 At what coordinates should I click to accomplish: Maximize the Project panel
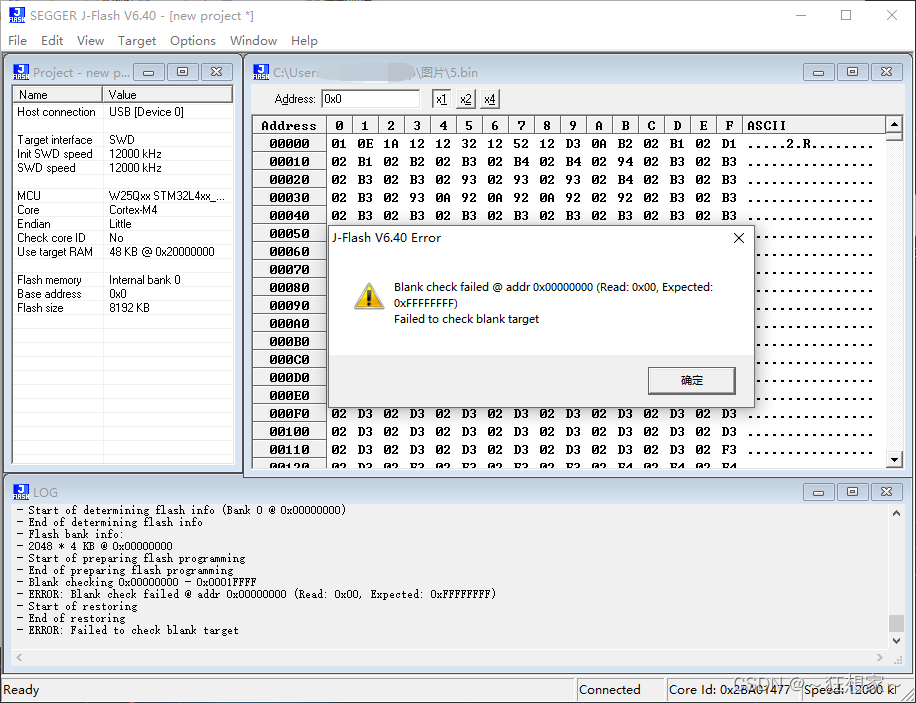coord(182,72)
